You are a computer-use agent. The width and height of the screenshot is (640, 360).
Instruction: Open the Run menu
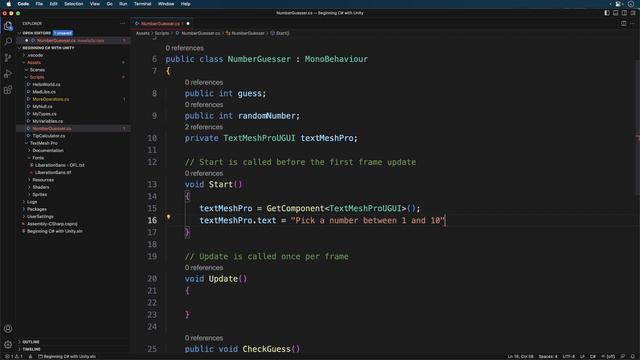(123, 4)
